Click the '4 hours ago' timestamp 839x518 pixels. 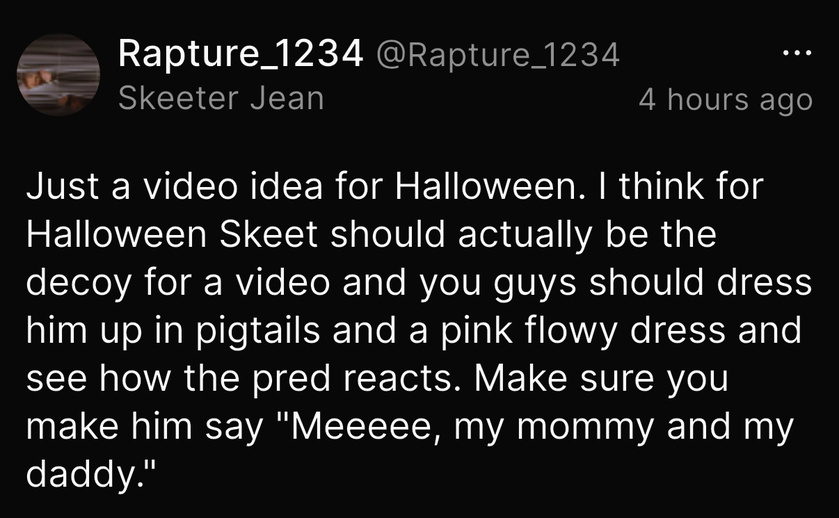pos(726,100)
